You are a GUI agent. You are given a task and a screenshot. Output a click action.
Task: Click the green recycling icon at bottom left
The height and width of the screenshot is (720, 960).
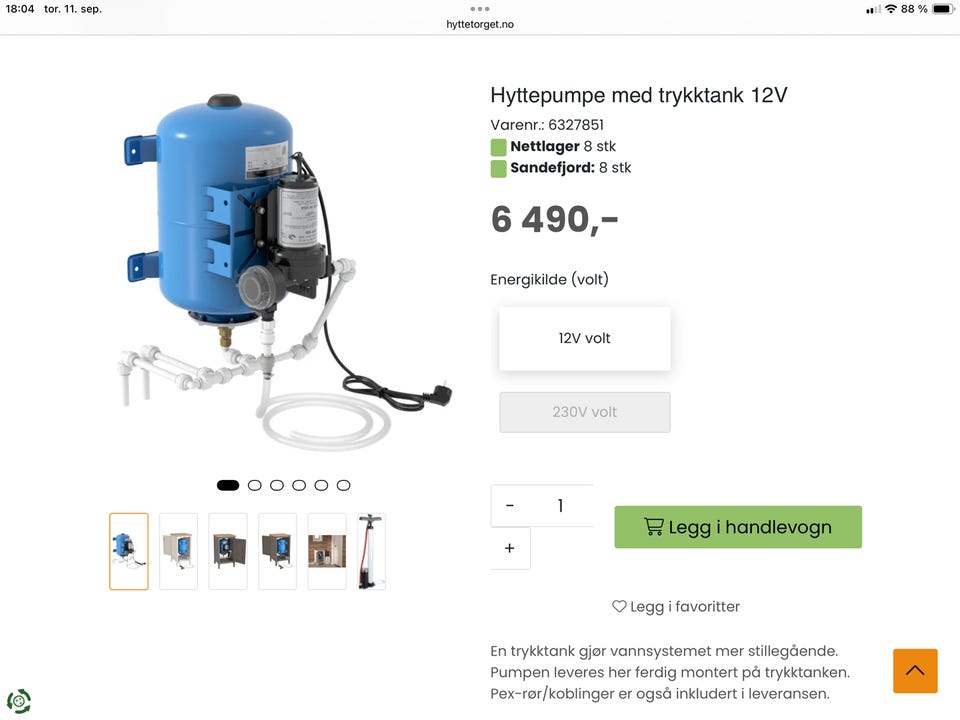[x=19, y=701]
